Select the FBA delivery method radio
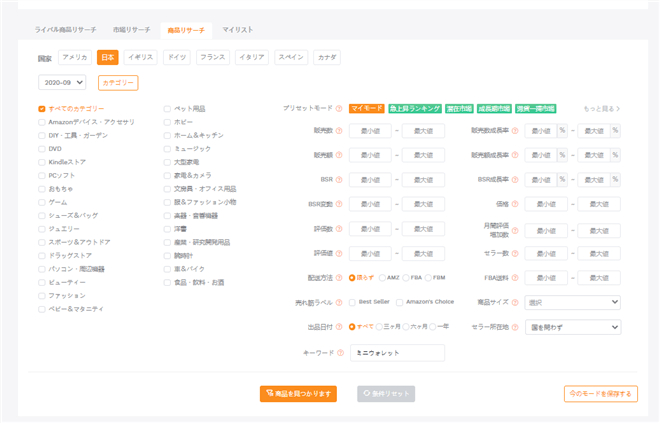This screenshot has width=660, height=423. pos(404,277)
